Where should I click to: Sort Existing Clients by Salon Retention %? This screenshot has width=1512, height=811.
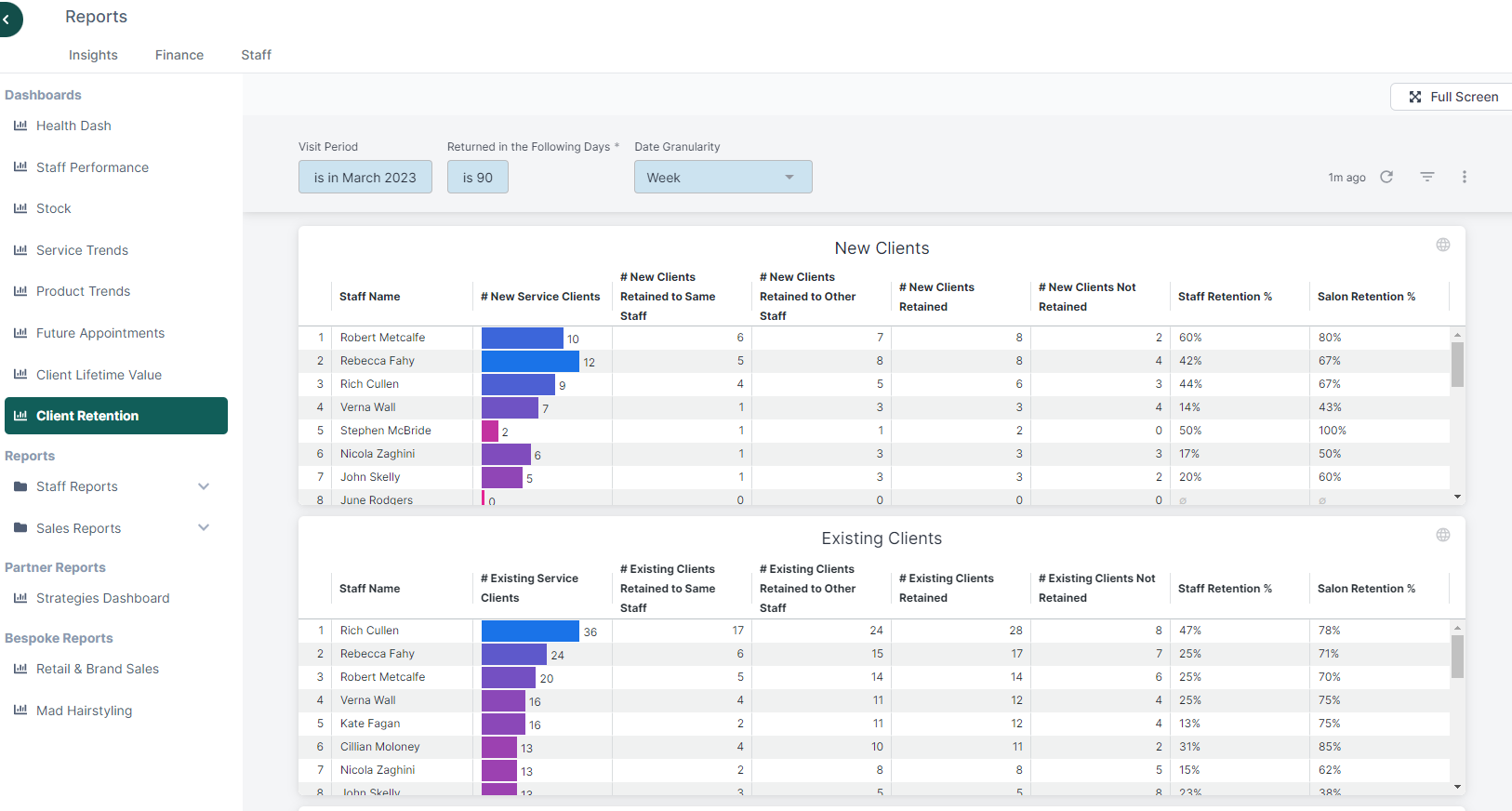coord(1366,589)
